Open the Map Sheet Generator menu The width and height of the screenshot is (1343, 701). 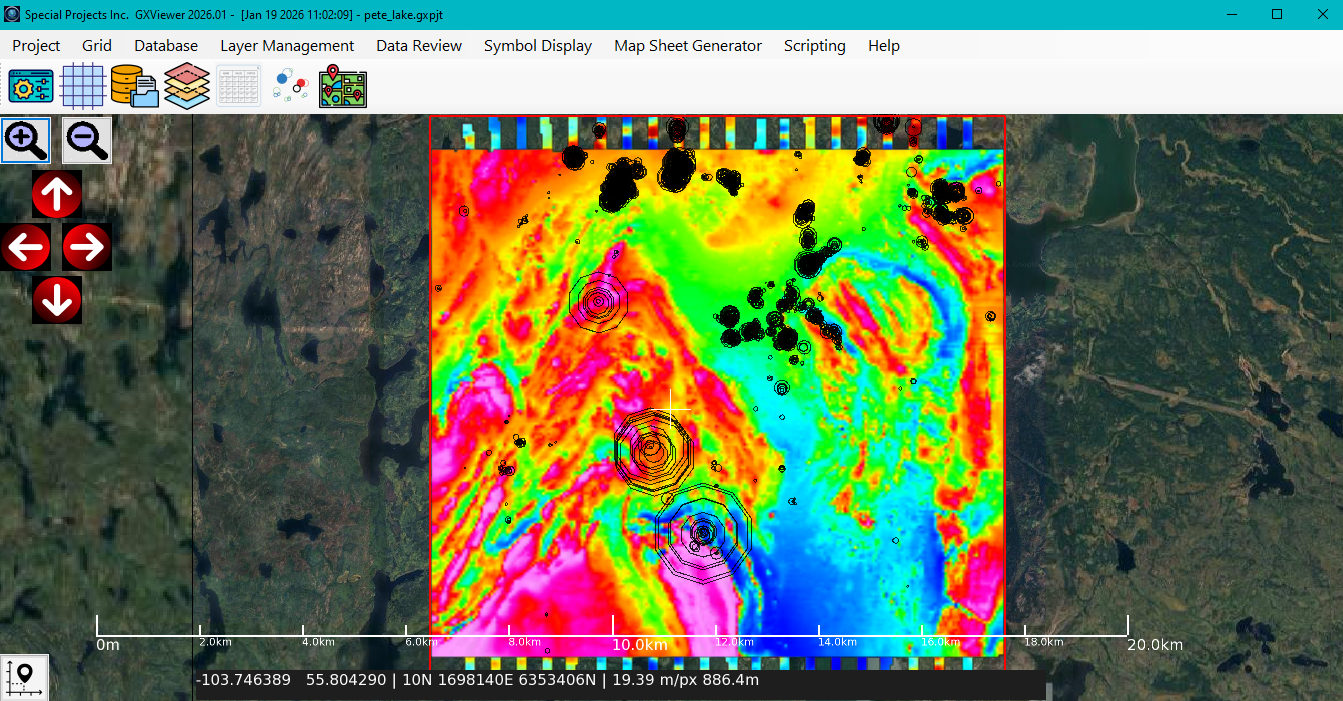point(687,45)
